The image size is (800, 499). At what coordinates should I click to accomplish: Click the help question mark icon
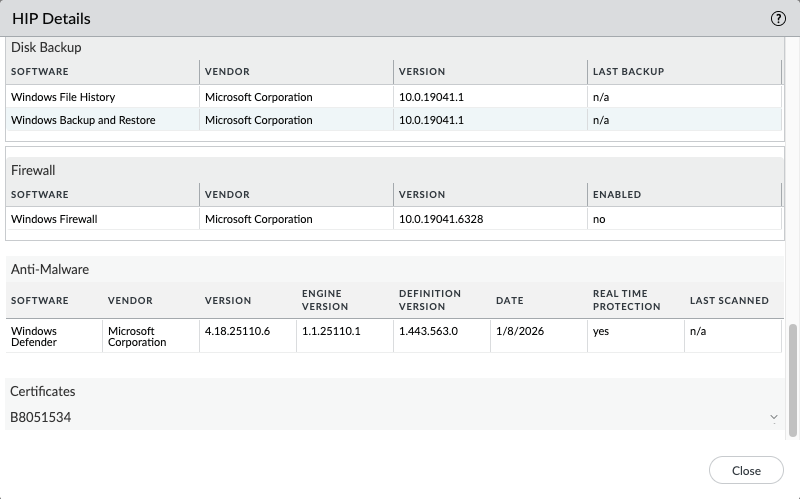777,18
